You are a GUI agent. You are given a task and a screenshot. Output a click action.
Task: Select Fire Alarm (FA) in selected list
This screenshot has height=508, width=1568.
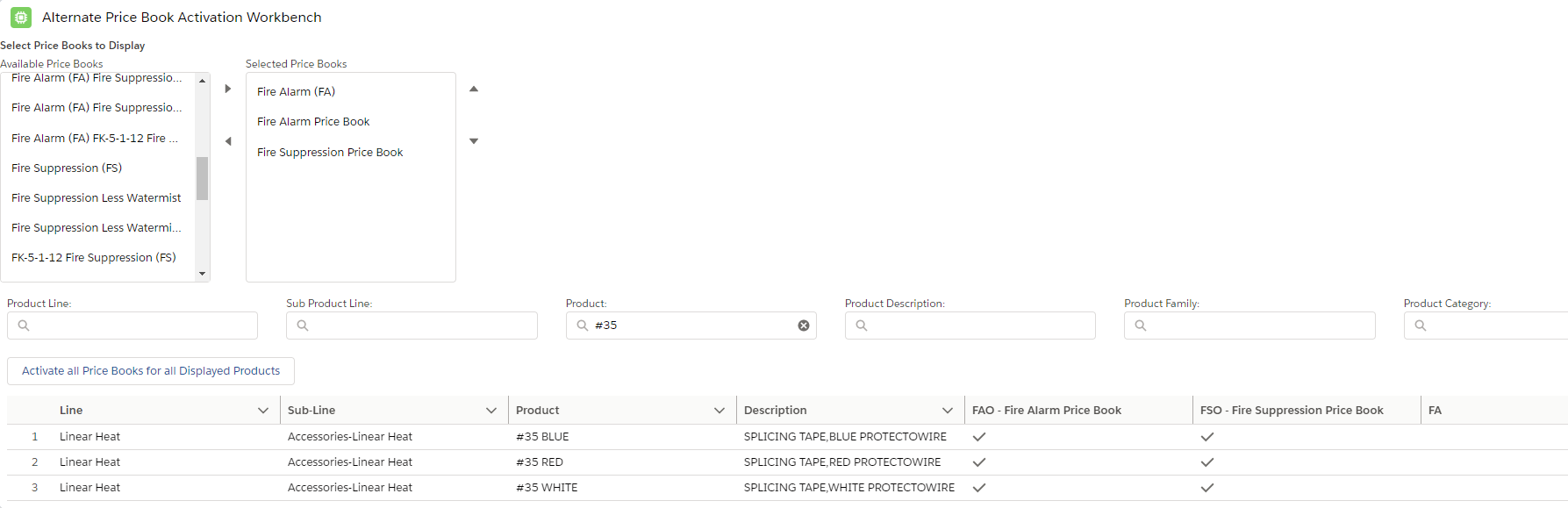pos(297,91)
